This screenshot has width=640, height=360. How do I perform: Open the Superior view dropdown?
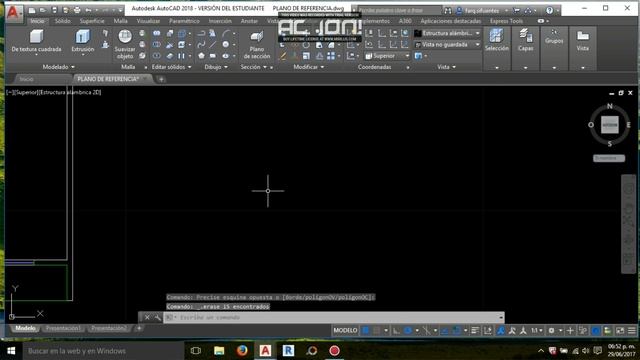387,56
